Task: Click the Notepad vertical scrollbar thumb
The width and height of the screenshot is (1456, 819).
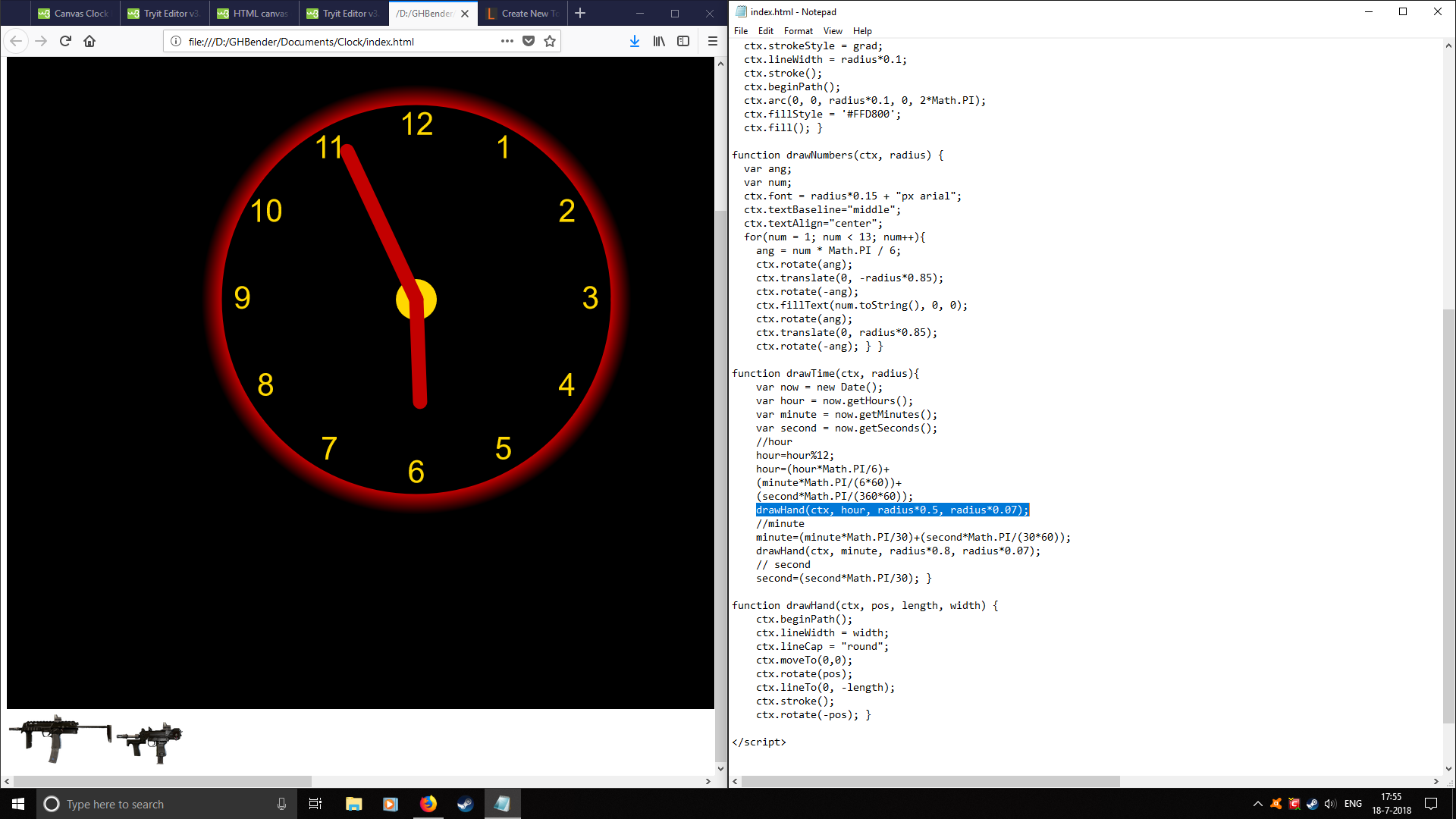Action: point(1448,516)
